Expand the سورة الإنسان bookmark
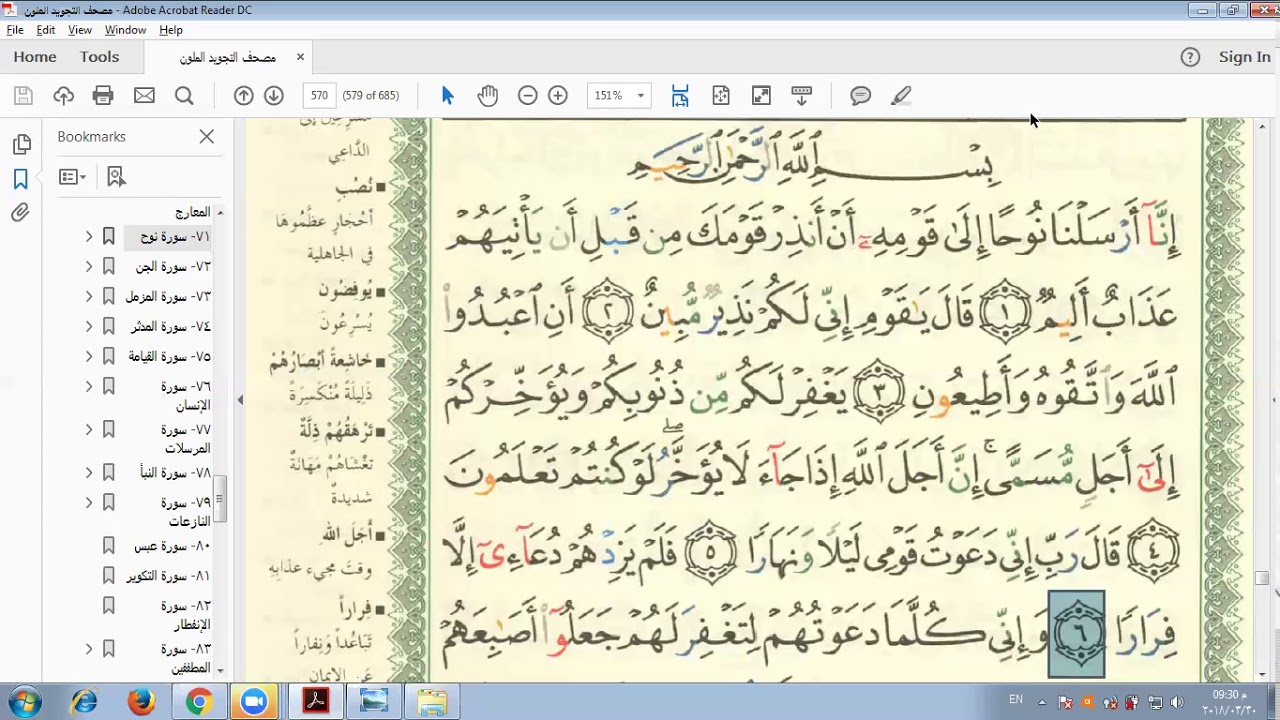The image size is (1280, 720). click(x=88, y=387)
